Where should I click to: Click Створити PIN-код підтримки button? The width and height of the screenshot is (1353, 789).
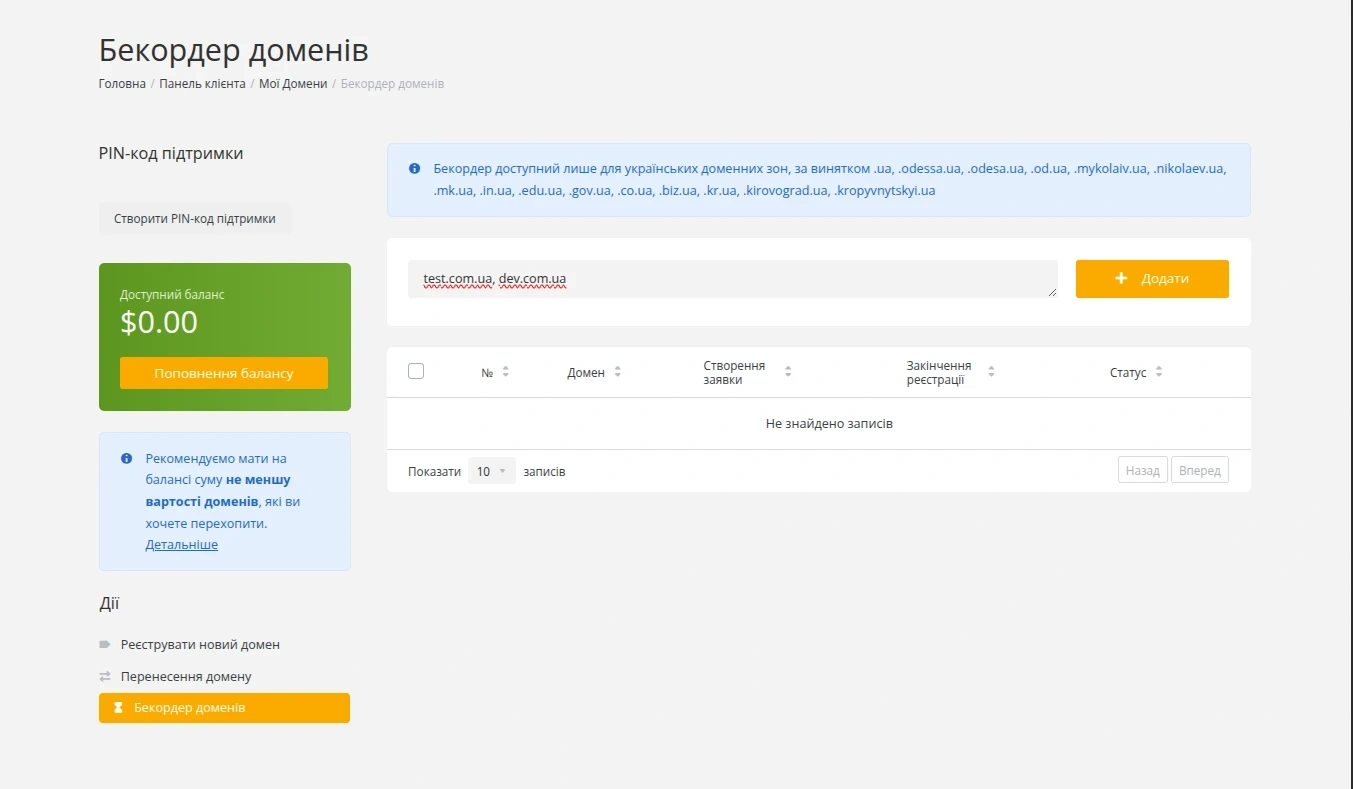click(195, 218)
